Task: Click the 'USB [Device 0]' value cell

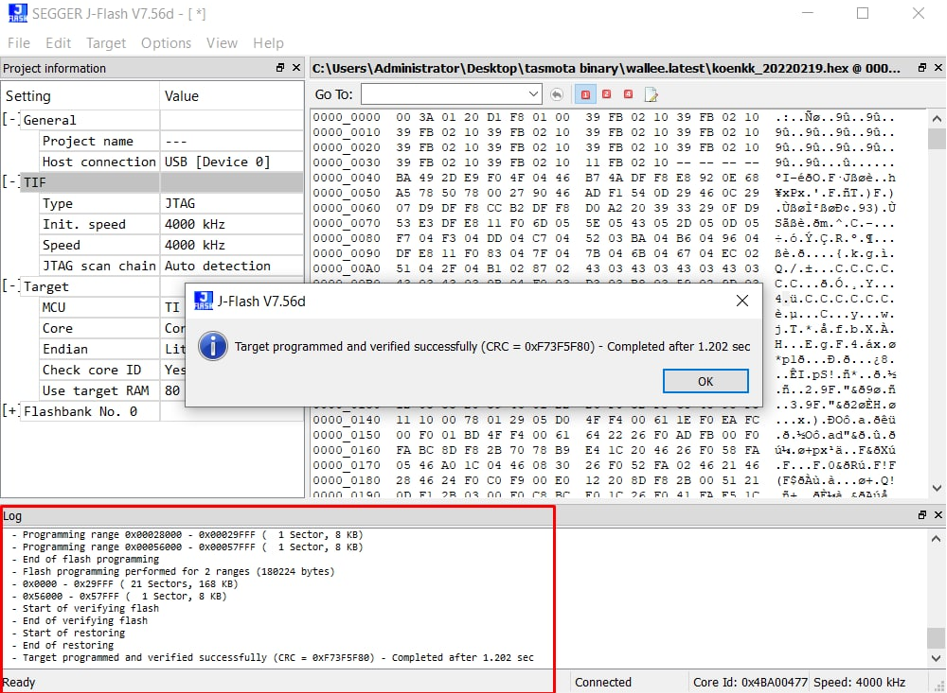Action: coord(232,161)
